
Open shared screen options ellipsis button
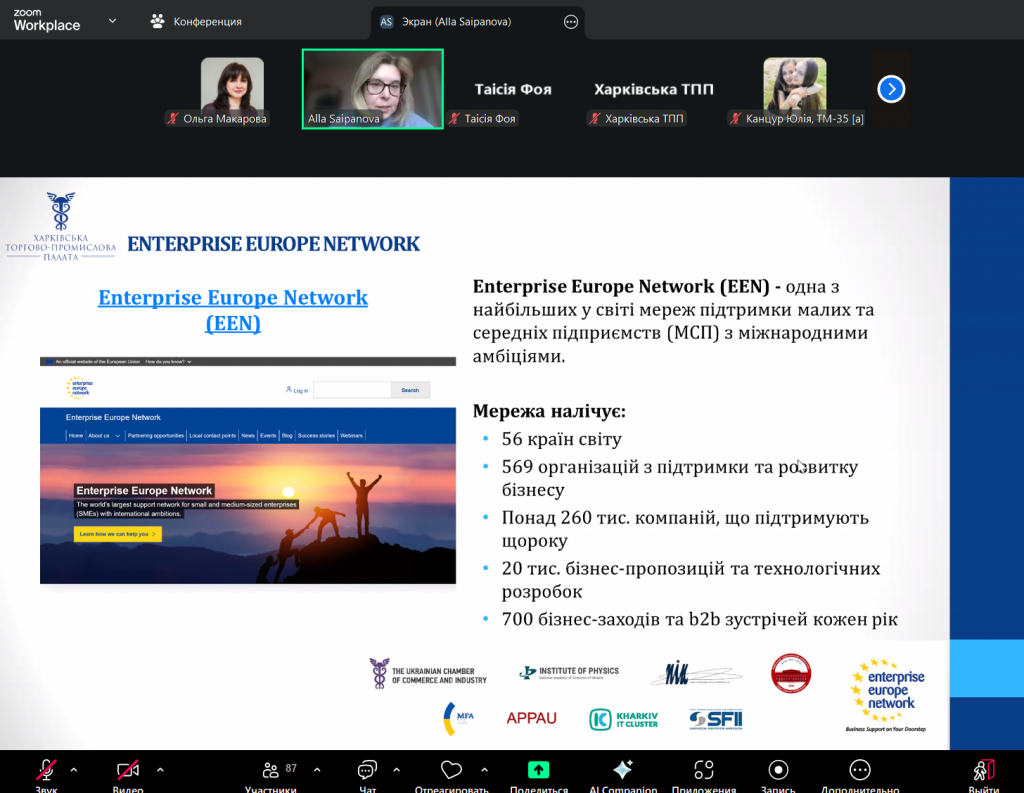[571, 22]
